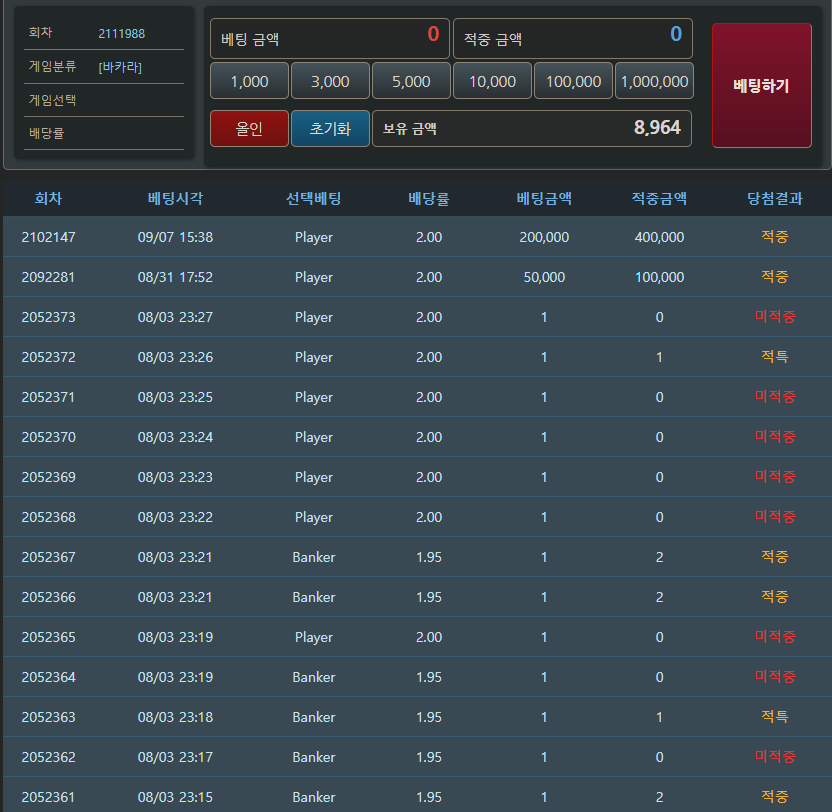Viewport: 832px width, 812px height.
Task: Click the round number 2111988
Action: point(122,33)
